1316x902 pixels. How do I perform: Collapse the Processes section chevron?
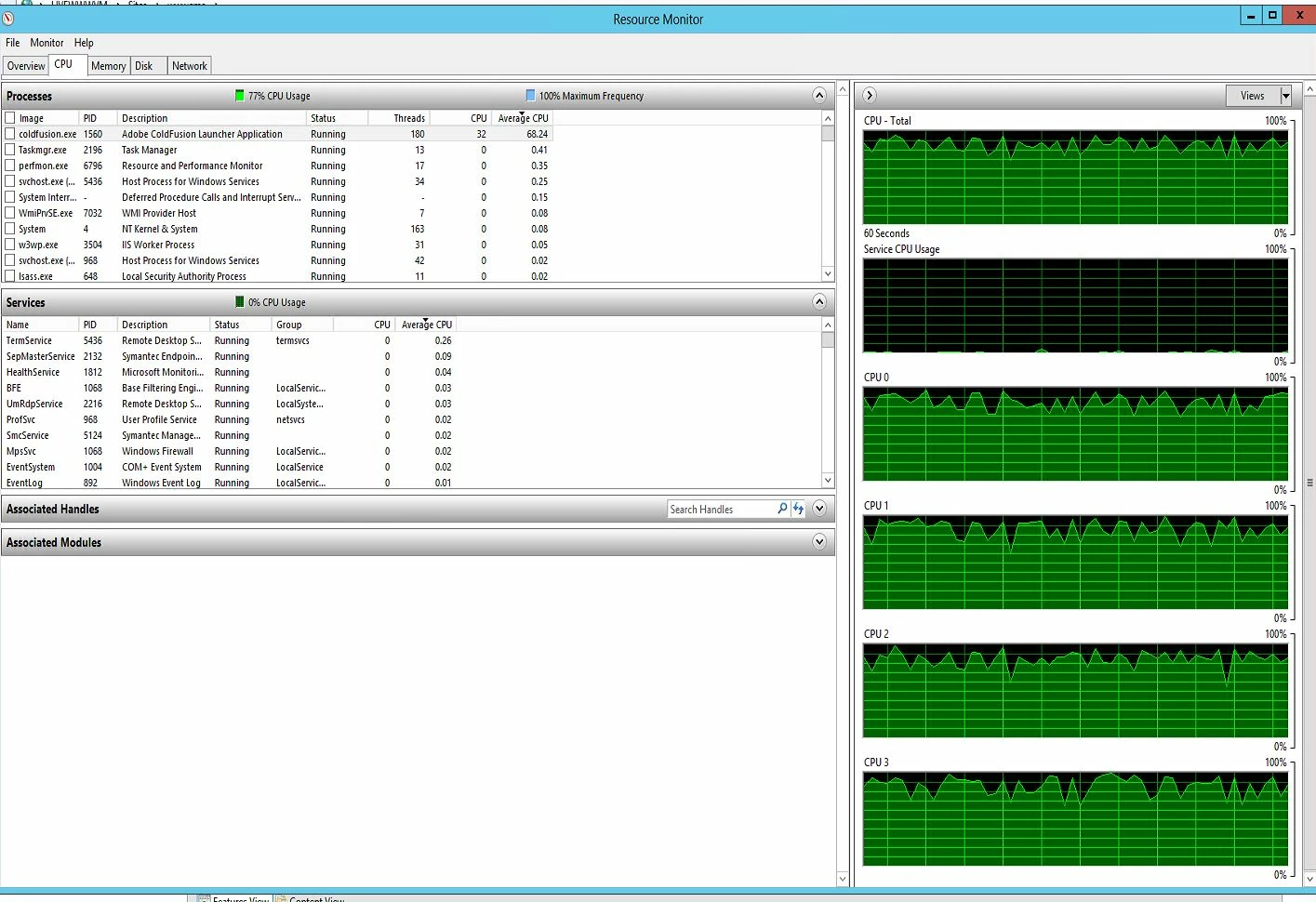pyautogui.click(x=819, y=95)
